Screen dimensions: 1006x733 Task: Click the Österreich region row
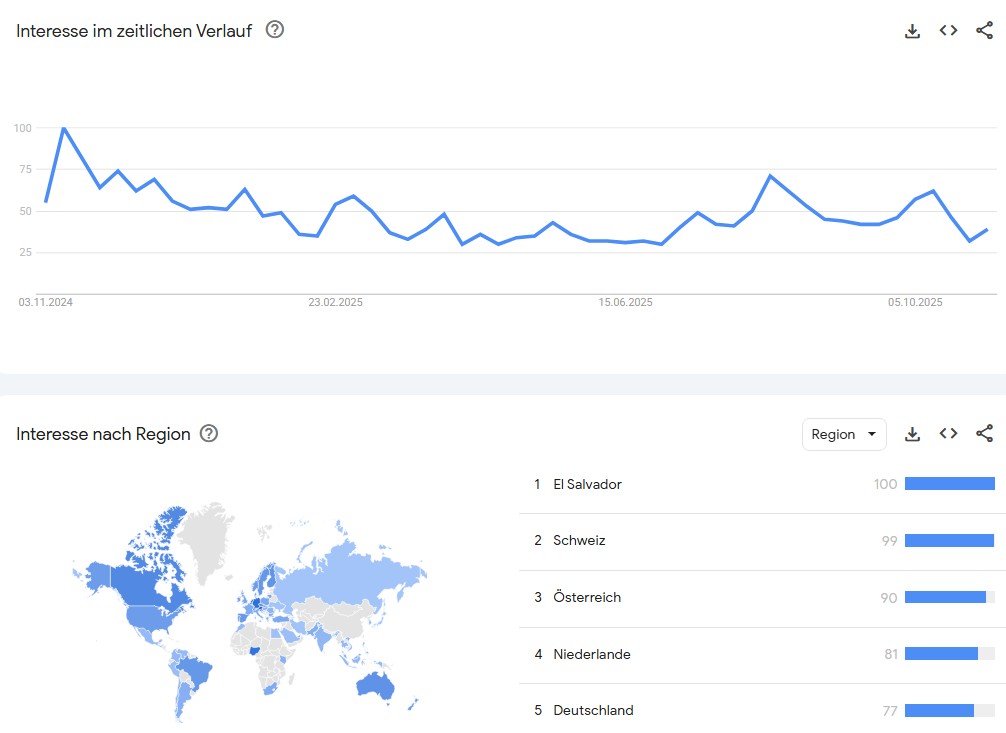pos(587,598)
